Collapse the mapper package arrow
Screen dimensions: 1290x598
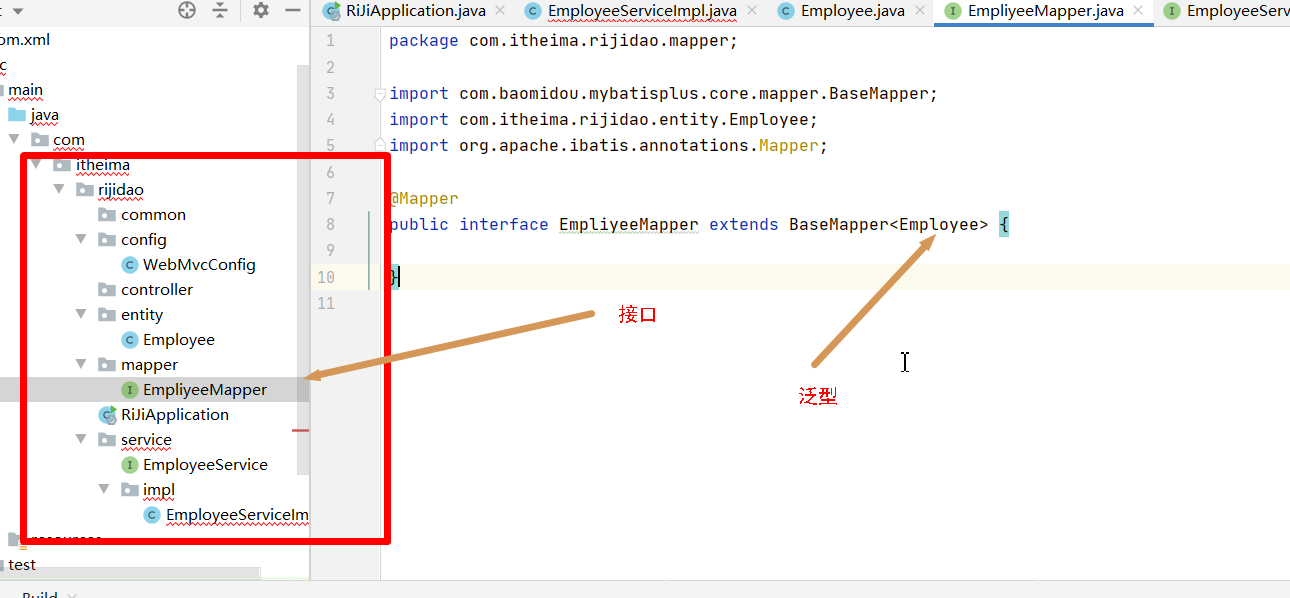coord(82,364)
